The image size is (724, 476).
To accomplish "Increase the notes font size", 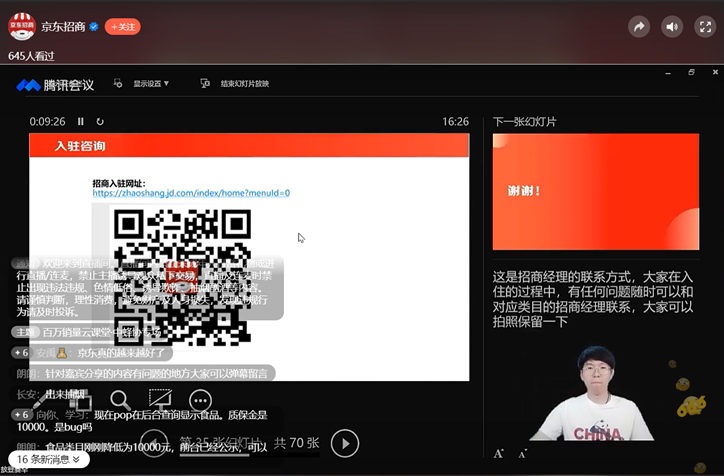I will tap(498, 454).
